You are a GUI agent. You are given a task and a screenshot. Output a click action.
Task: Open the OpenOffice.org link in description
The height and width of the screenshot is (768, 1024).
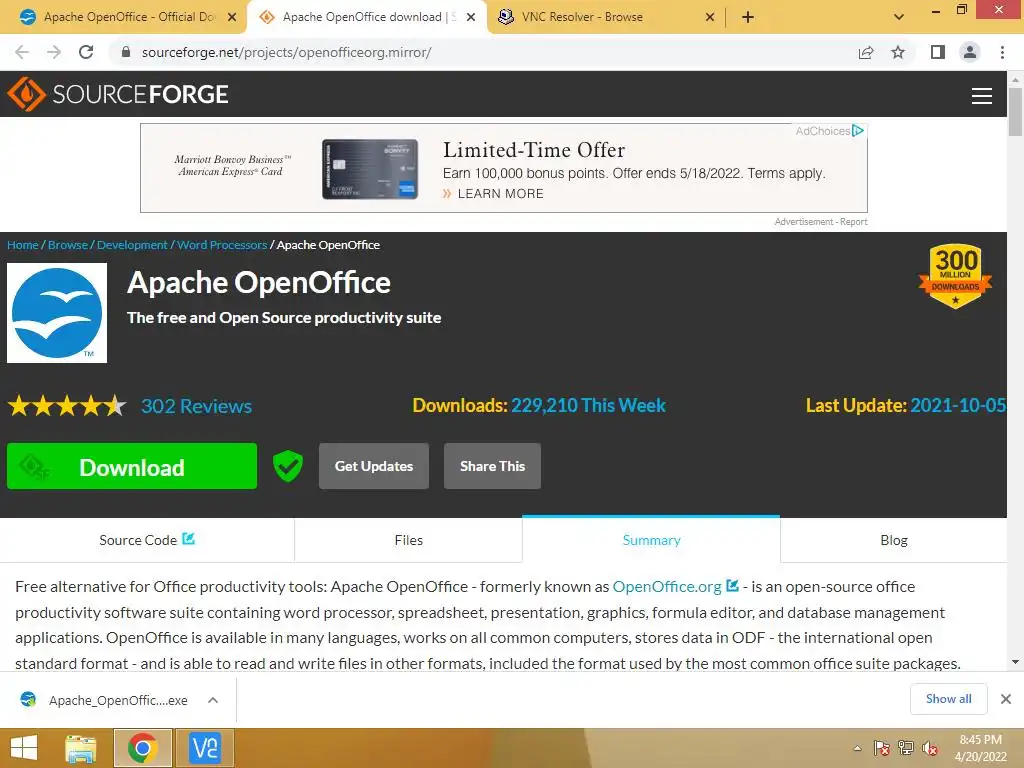tap(667, 586)
